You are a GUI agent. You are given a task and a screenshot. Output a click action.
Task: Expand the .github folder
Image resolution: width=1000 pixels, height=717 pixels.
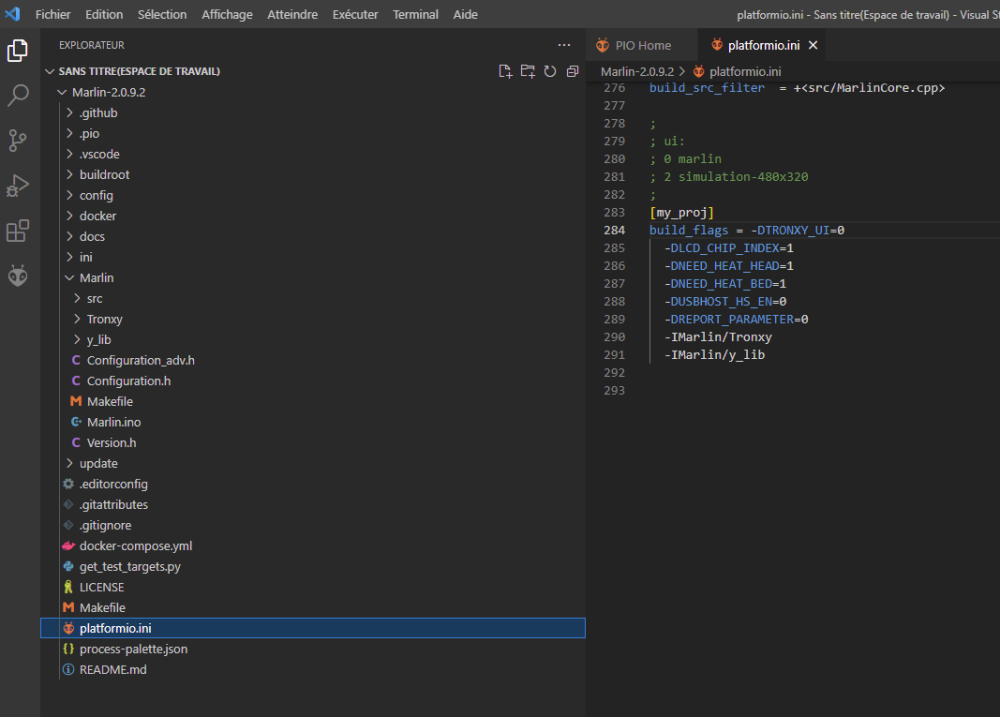[98, 113]
